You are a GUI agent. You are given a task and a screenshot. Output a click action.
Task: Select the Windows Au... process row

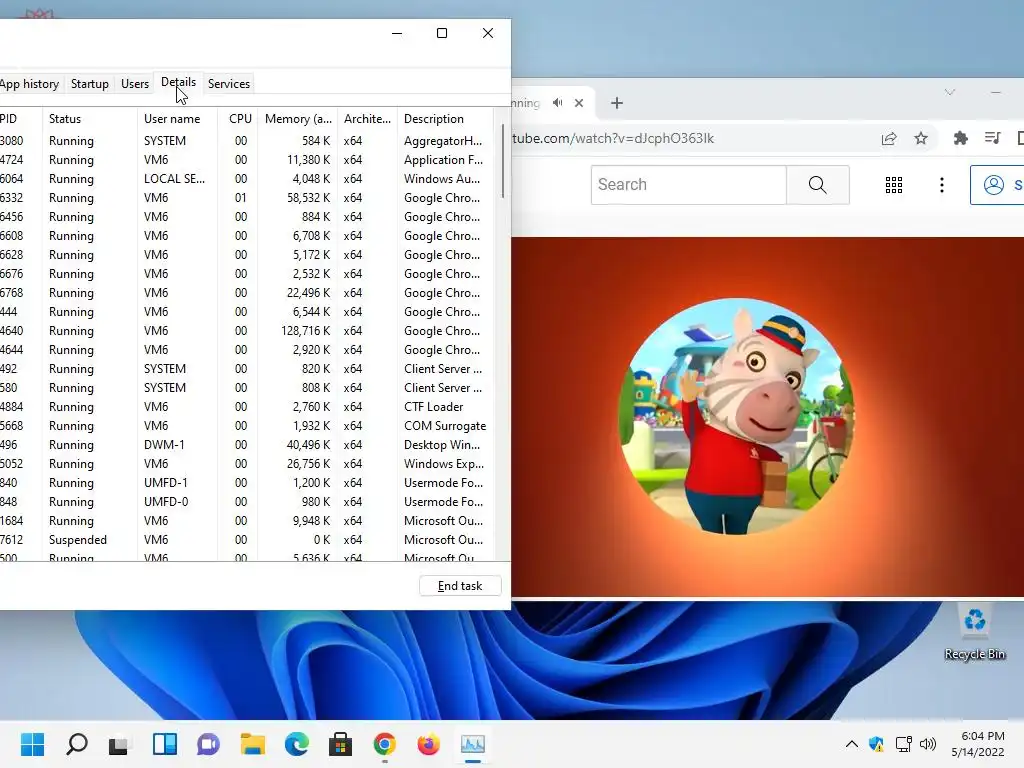point(247,178)
